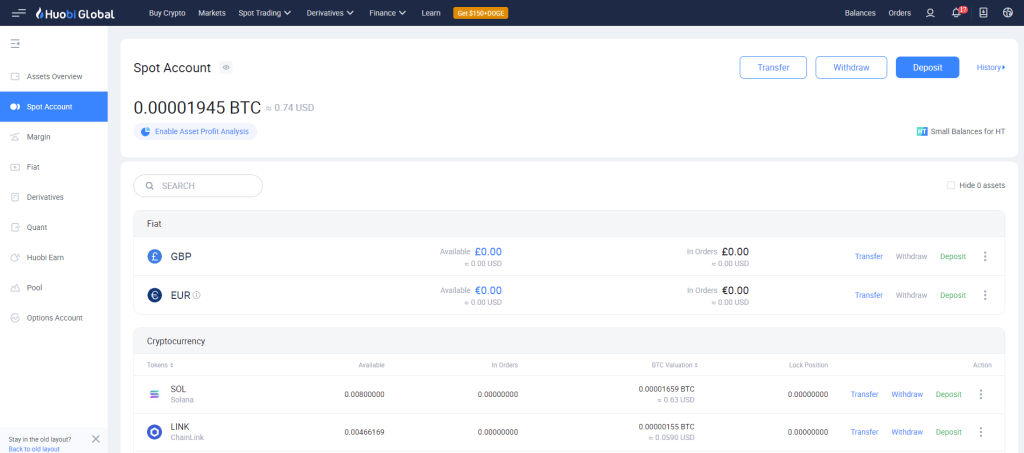Screen dimensions: 1024x453
Task: Sort by the BTC Valuation column
Action: [673, 366]
